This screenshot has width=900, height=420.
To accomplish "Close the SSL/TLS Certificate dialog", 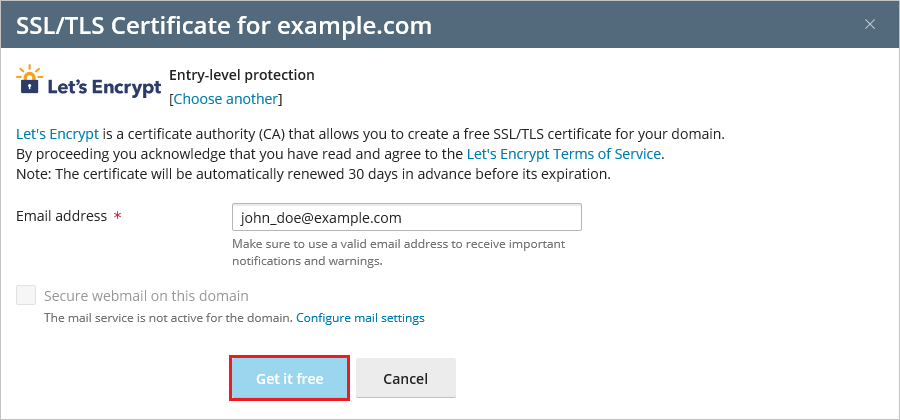I will tap(870, 24).
